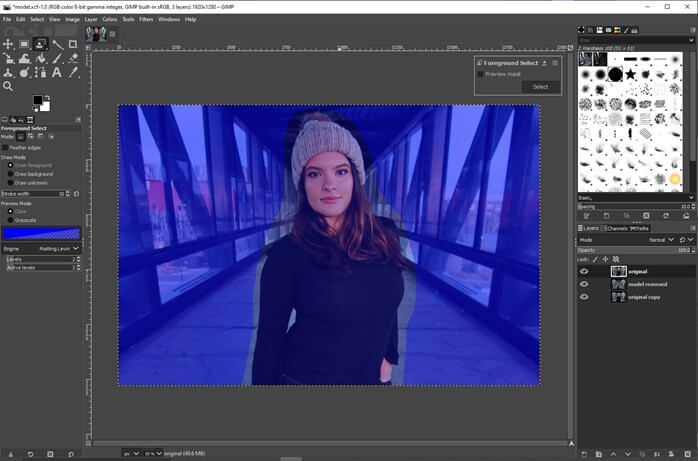Select Grayscale preview mode radio
Image resolution: width=698 pixels, height=461 pixels.
pos(10,220)
